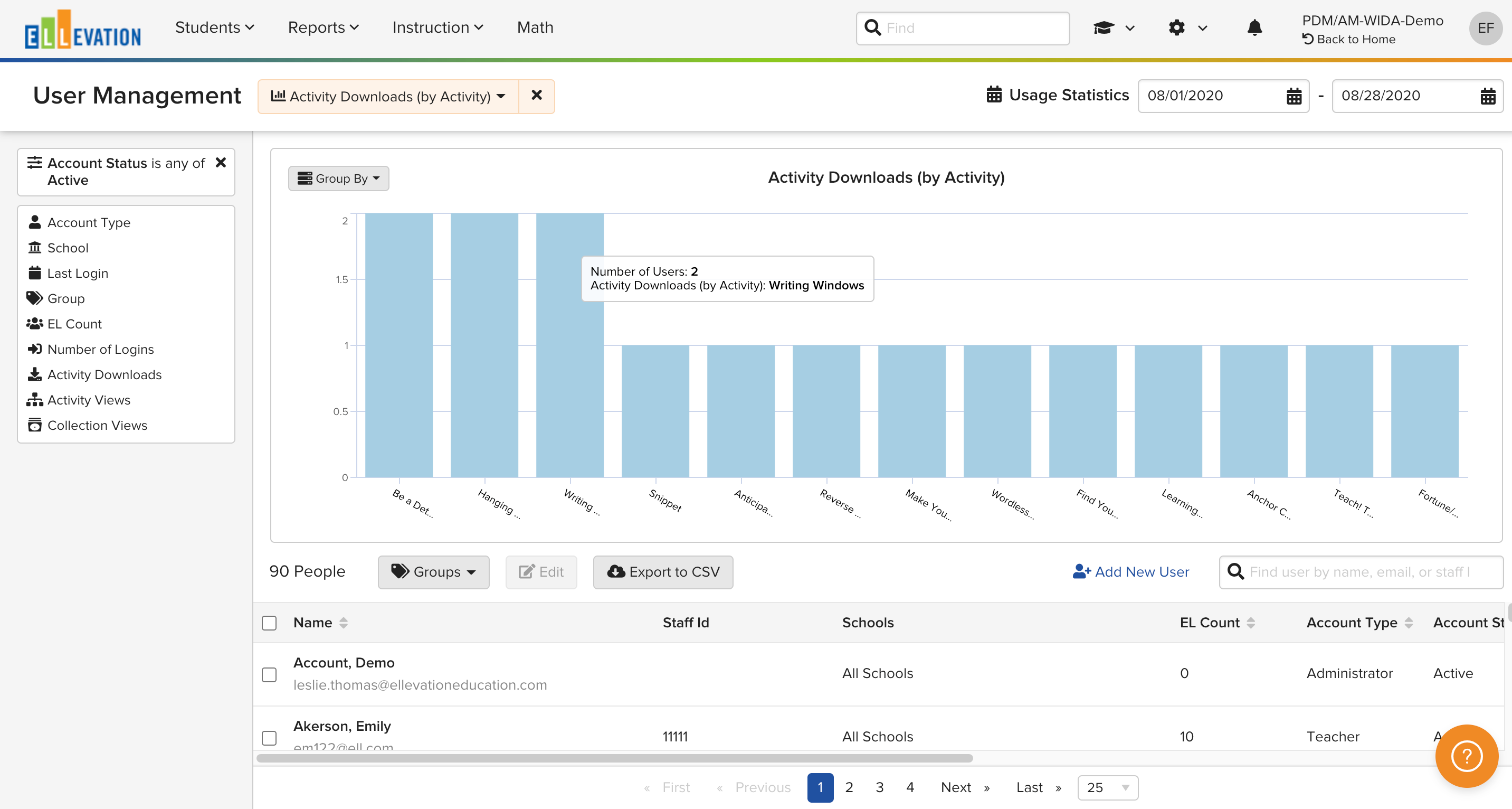Image resolution: width=1512 pixels, height=809 pixels.
Task: Open the Group By dropdown
Action: pos(339,178)
